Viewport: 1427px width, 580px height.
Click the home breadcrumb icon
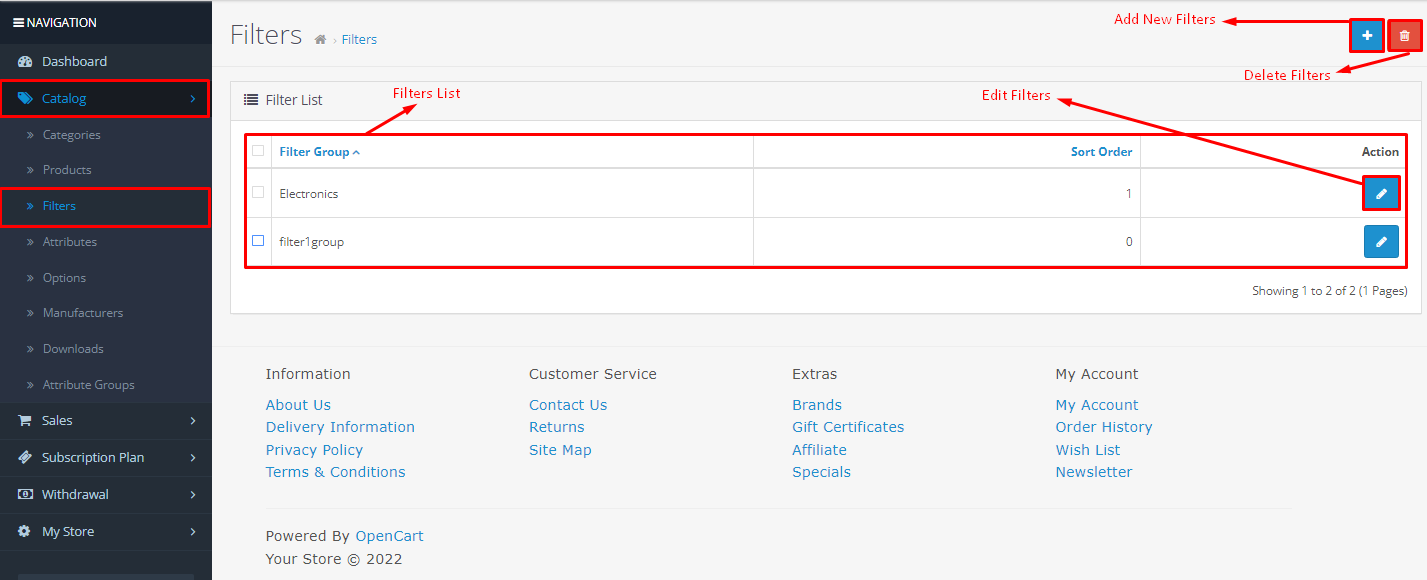(319, 38)
